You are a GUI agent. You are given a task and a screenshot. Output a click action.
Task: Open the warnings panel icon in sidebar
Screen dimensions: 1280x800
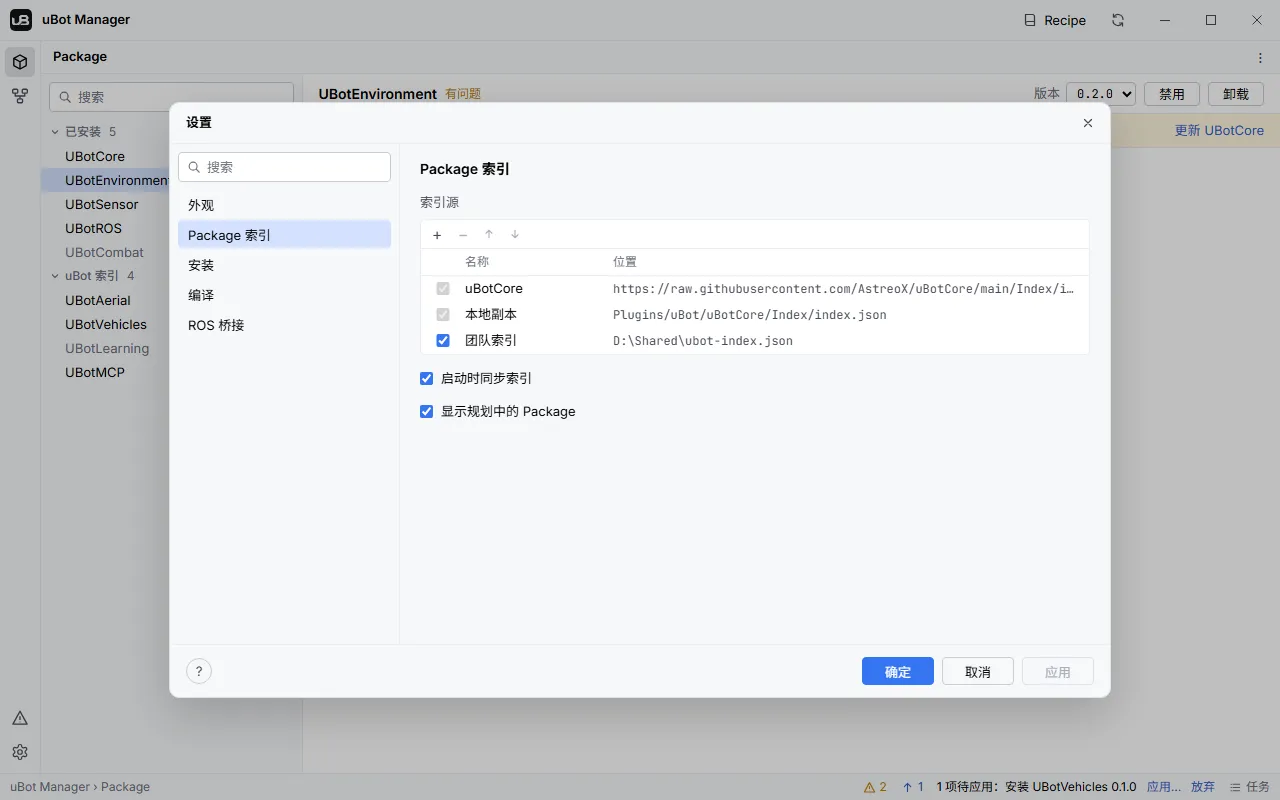pos(20,718)
